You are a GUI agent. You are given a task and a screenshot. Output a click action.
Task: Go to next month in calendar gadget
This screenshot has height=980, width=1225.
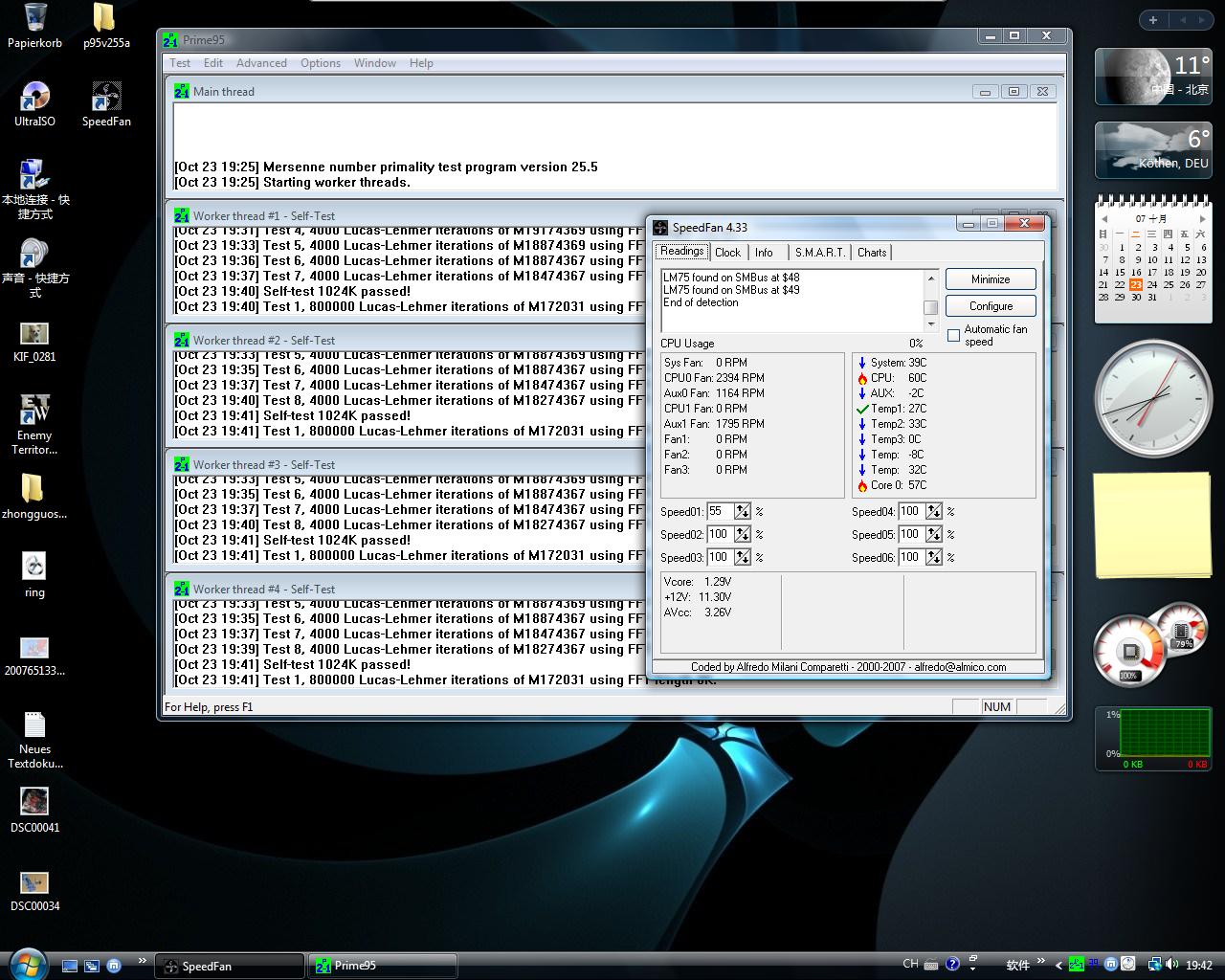[x=1203, y=219]
